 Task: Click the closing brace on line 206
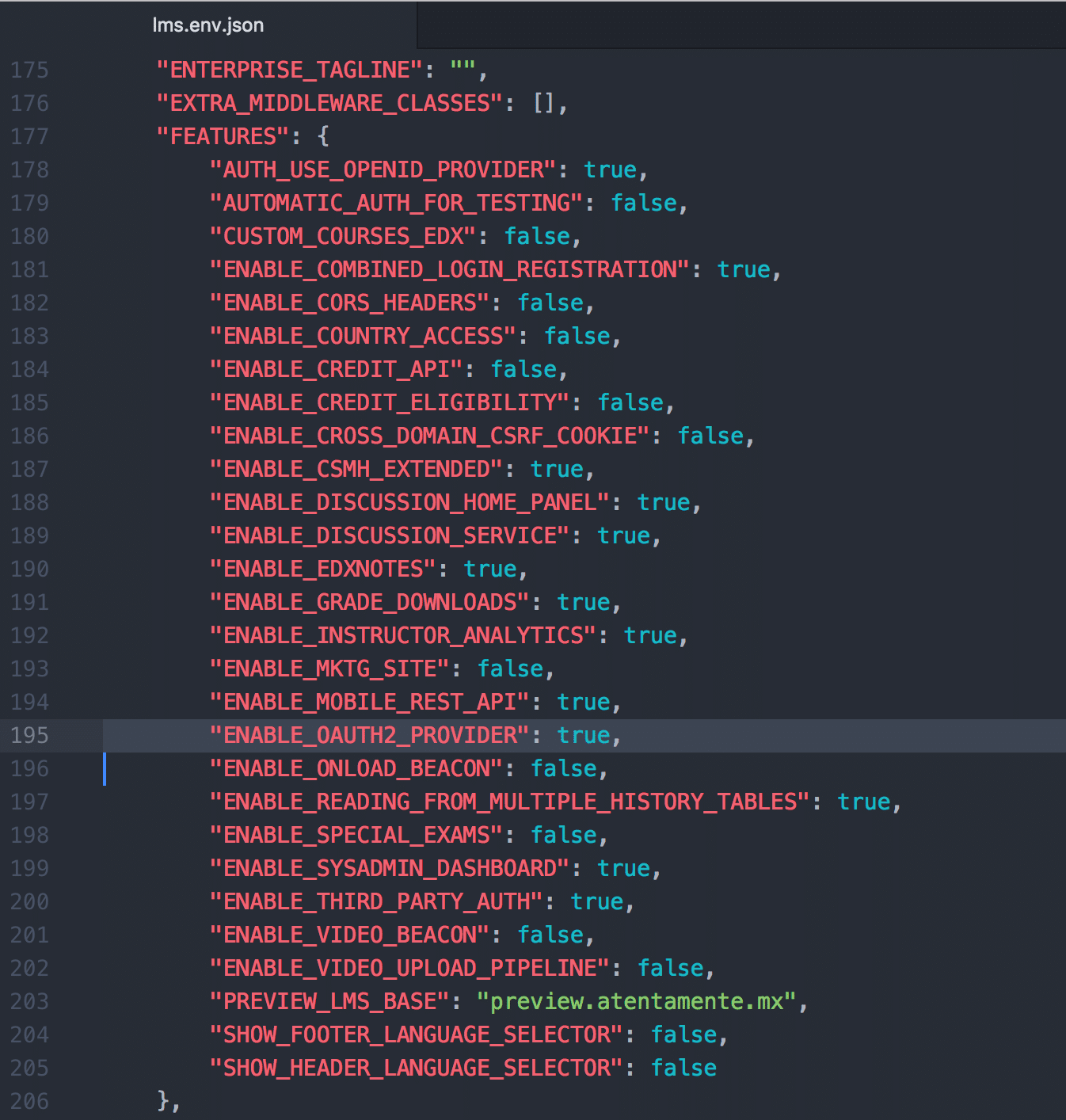(x=163, y=1101)
